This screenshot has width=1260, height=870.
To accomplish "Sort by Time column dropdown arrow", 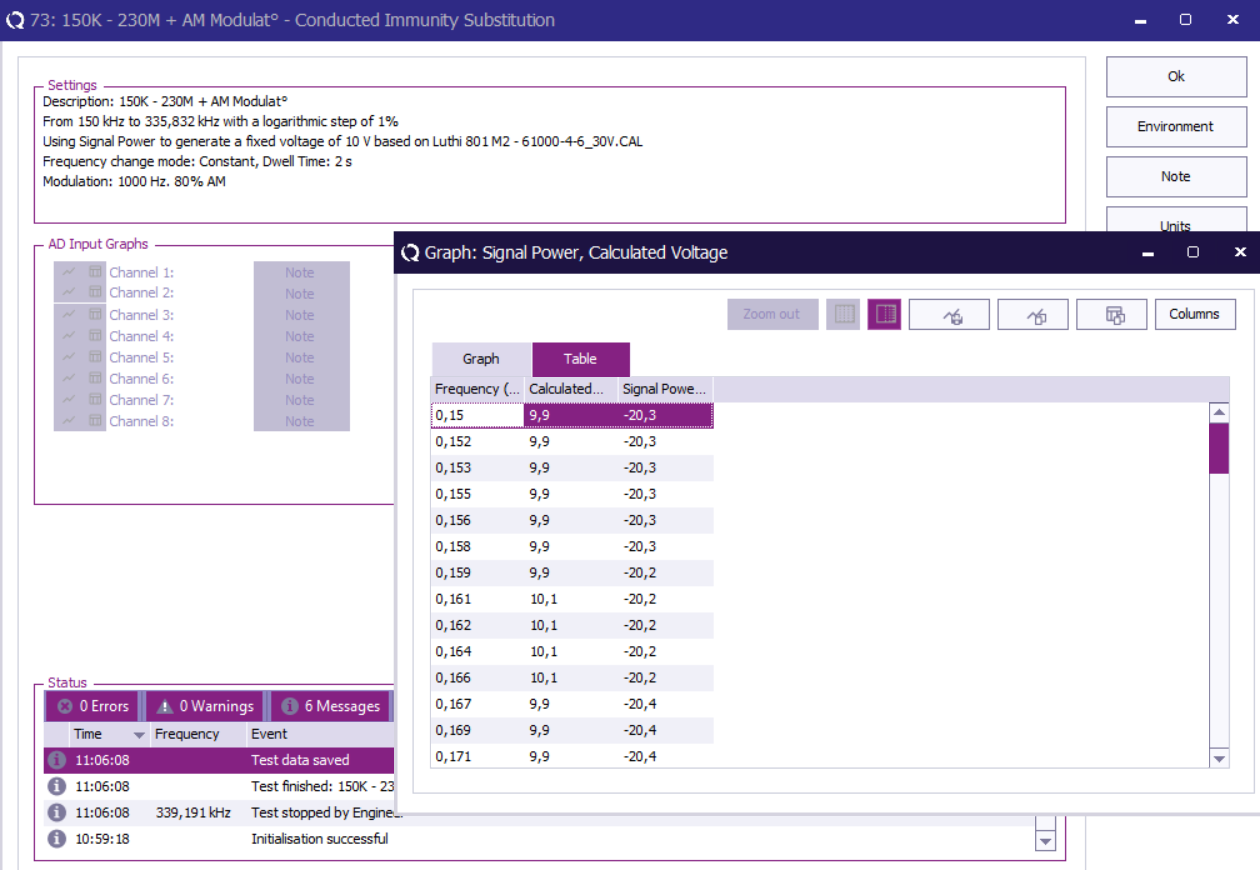I will (x=139, y=735).
